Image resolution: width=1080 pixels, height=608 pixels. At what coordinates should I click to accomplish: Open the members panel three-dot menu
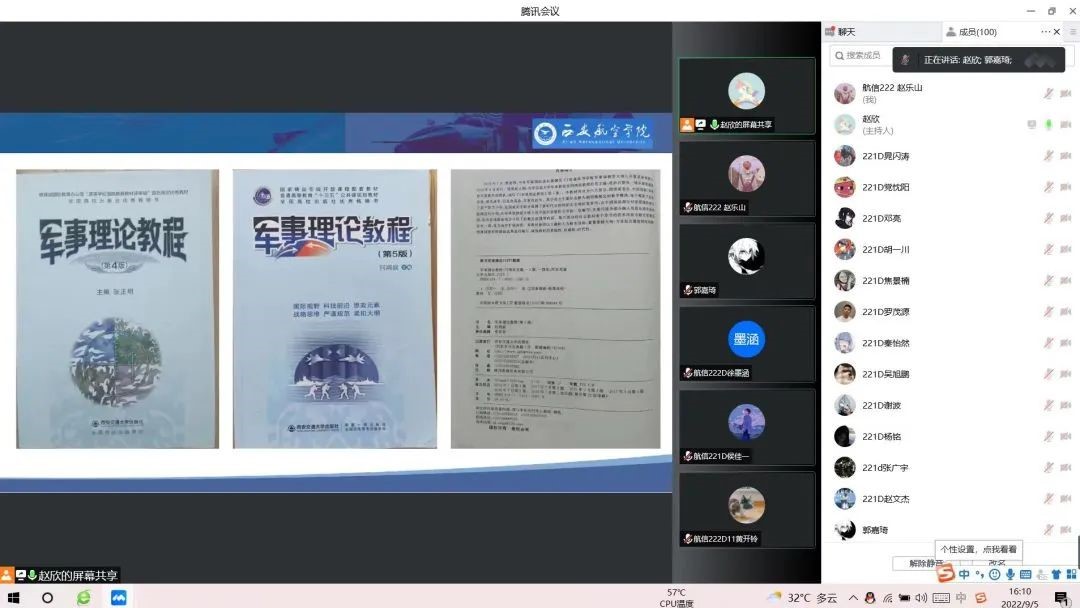(1046, 32)
